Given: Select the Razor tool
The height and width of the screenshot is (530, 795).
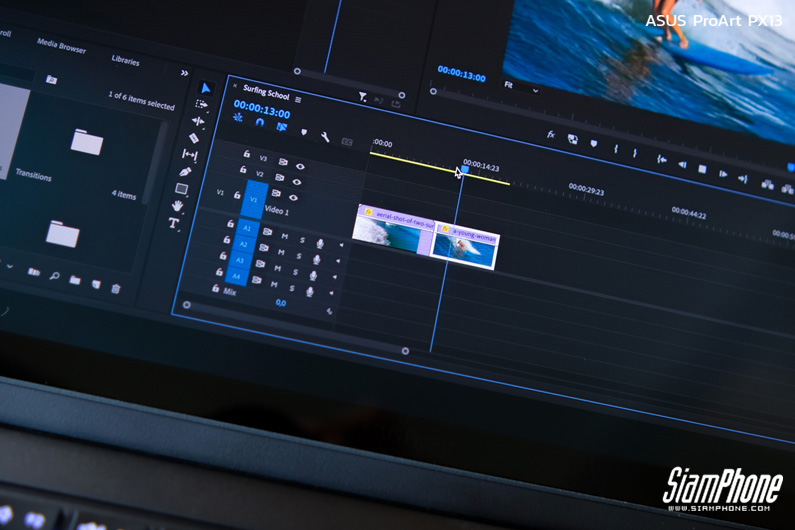Looking at the screenshot, I should tap(195, 138).
